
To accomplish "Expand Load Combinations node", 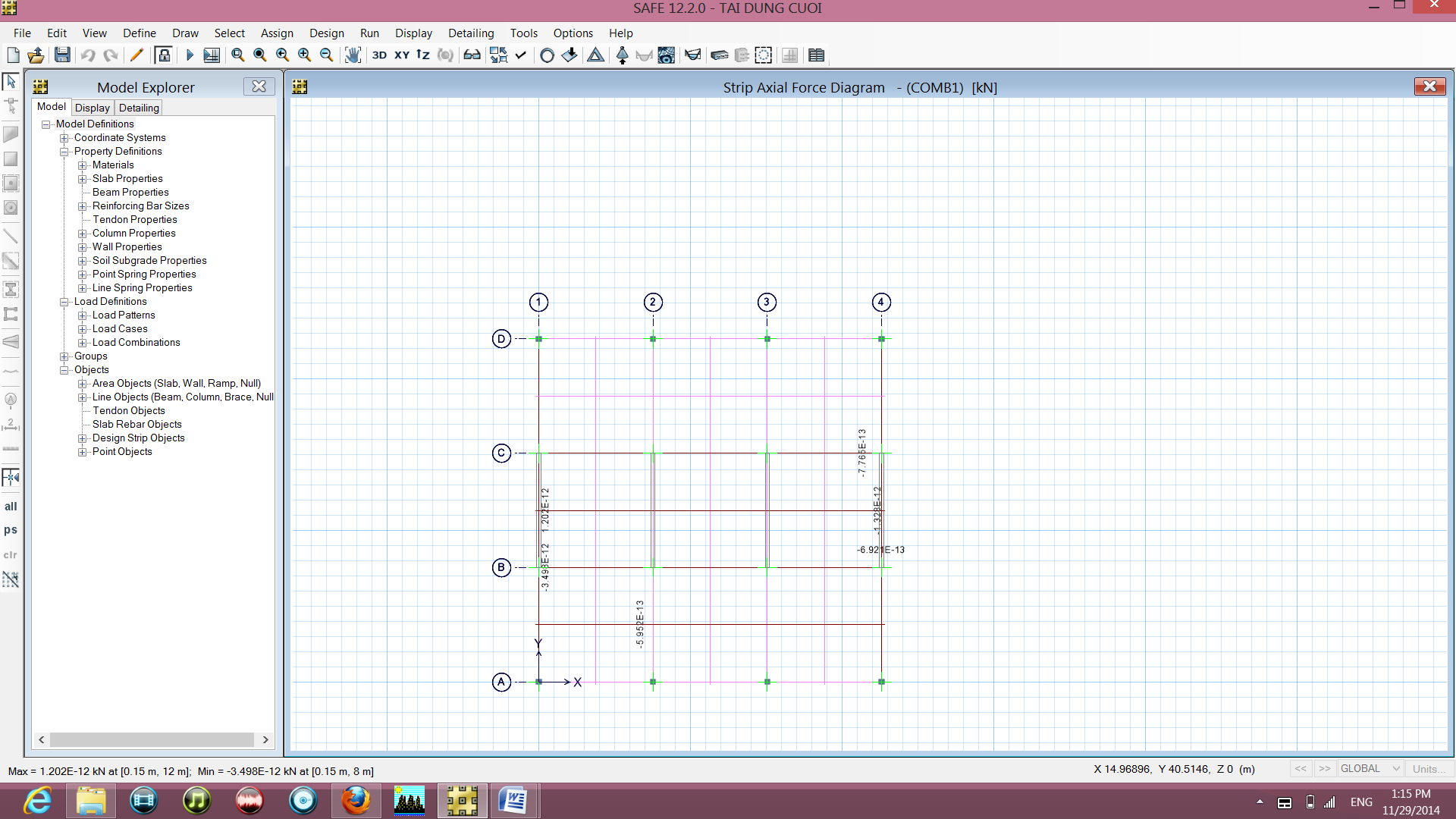I will click(x=83, y=343).
